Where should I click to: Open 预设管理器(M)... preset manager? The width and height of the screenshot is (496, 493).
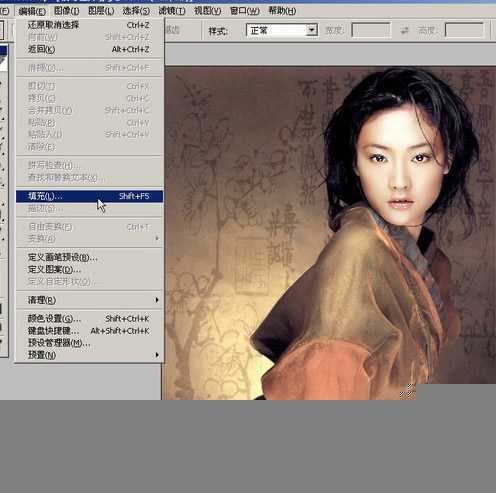tap(89, 343)
